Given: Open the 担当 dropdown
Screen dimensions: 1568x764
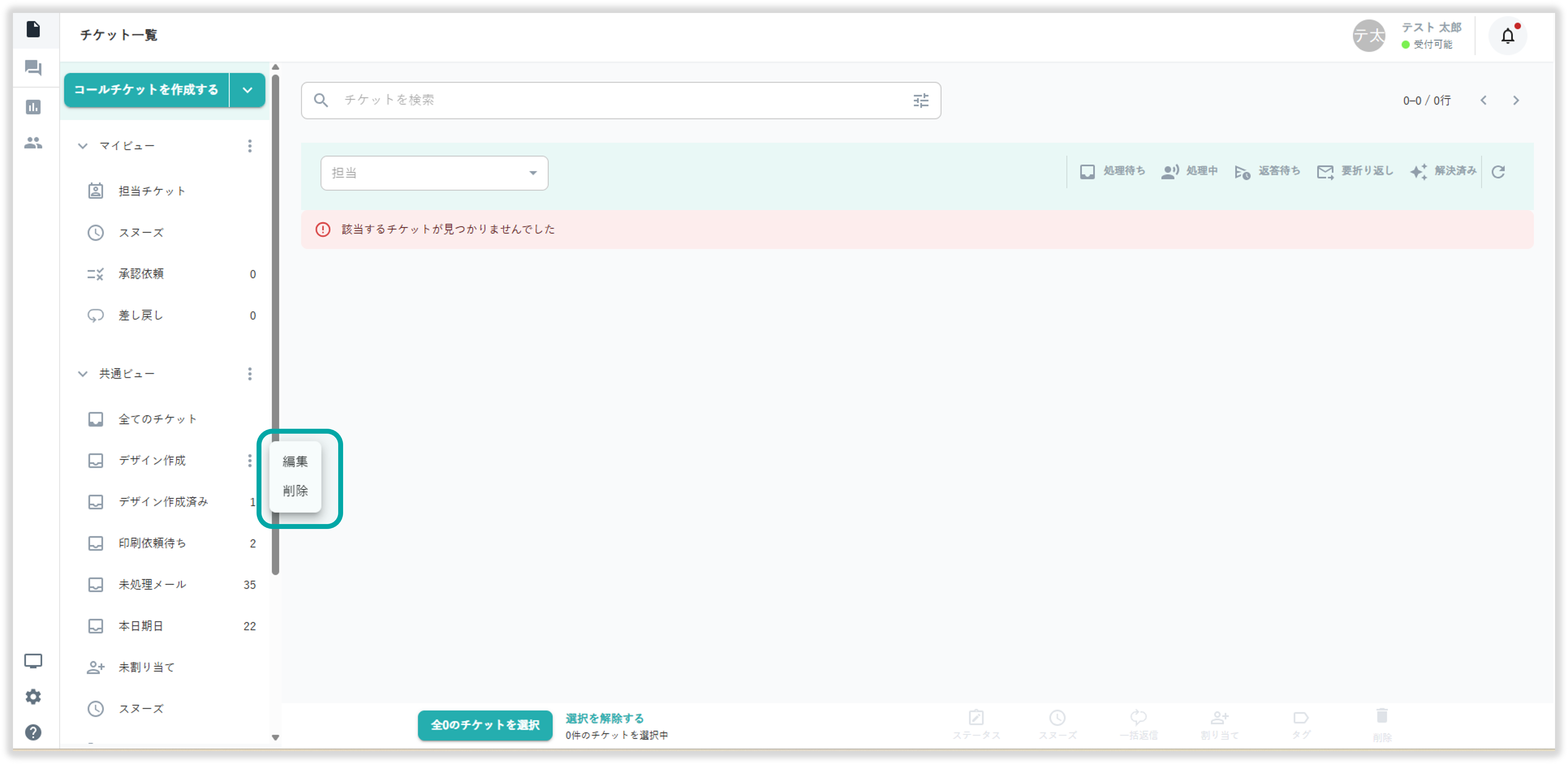Looking at the screenshot, I should pos(434,173).
